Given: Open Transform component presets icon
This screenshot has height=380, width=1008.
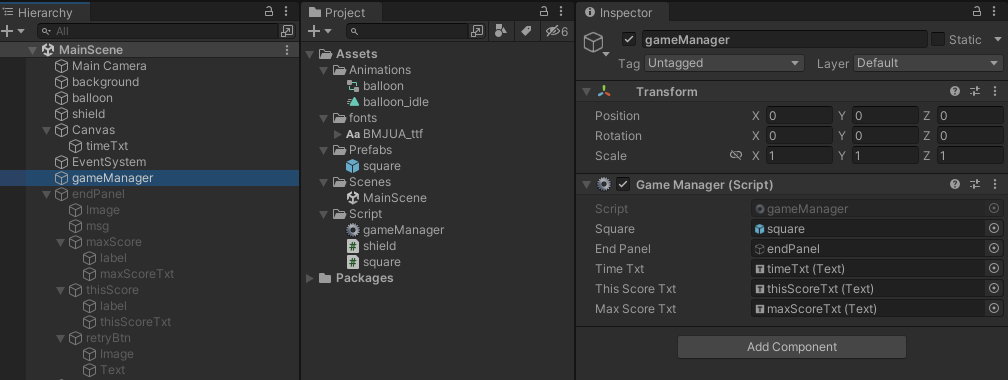Looking at the screenshot, I should (x=975, y=91).
